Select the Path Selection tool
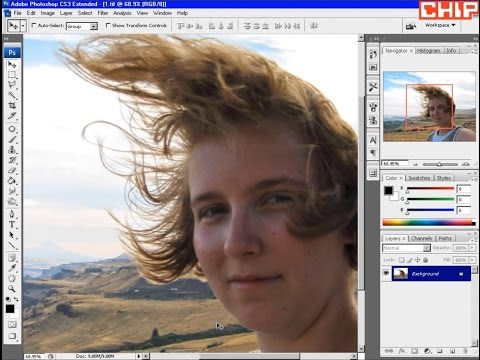Screen dimensions: 480x360 (12, 235)
